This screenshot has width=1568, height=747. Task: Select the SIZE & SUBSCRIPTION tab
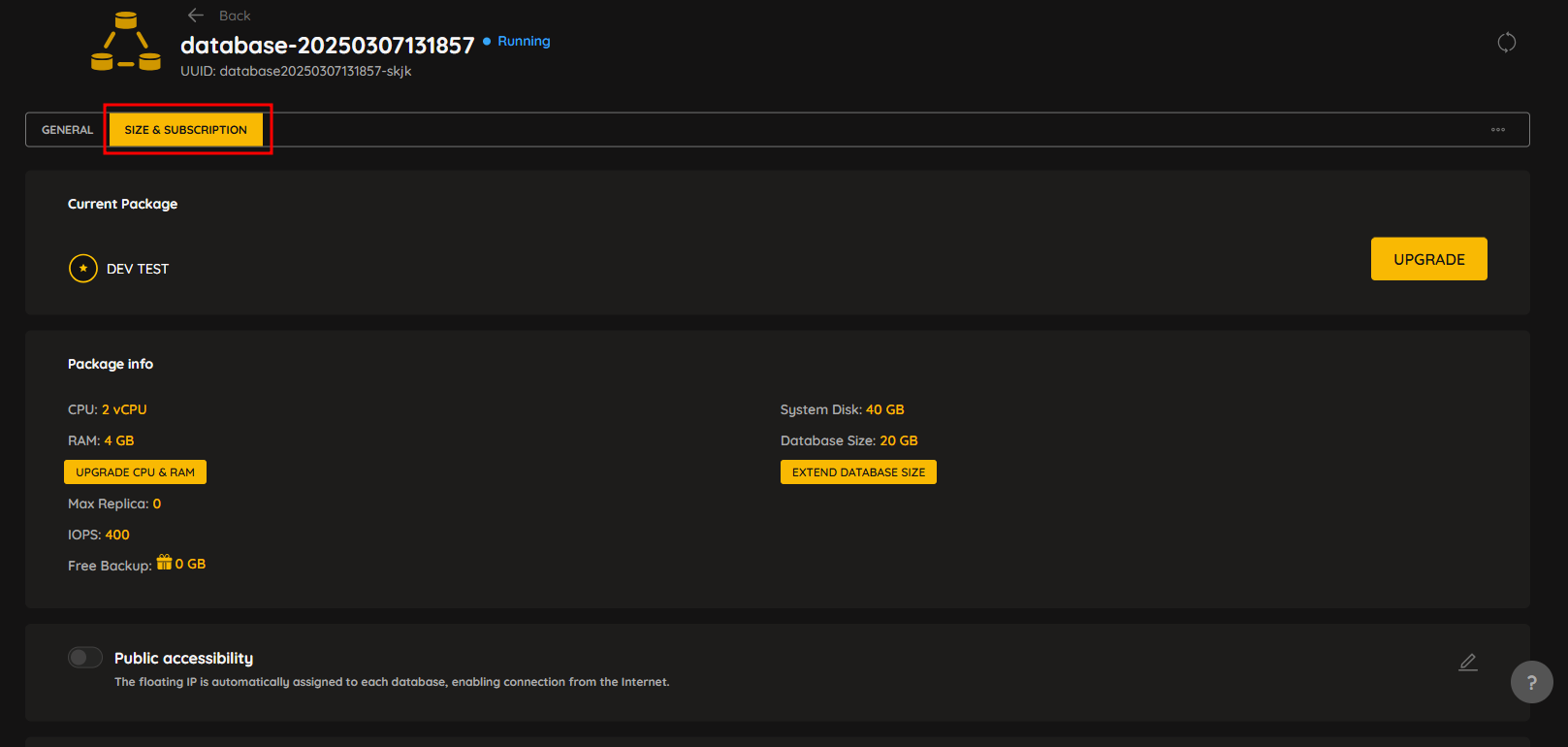pyautogui.click(x=186, y=130)
